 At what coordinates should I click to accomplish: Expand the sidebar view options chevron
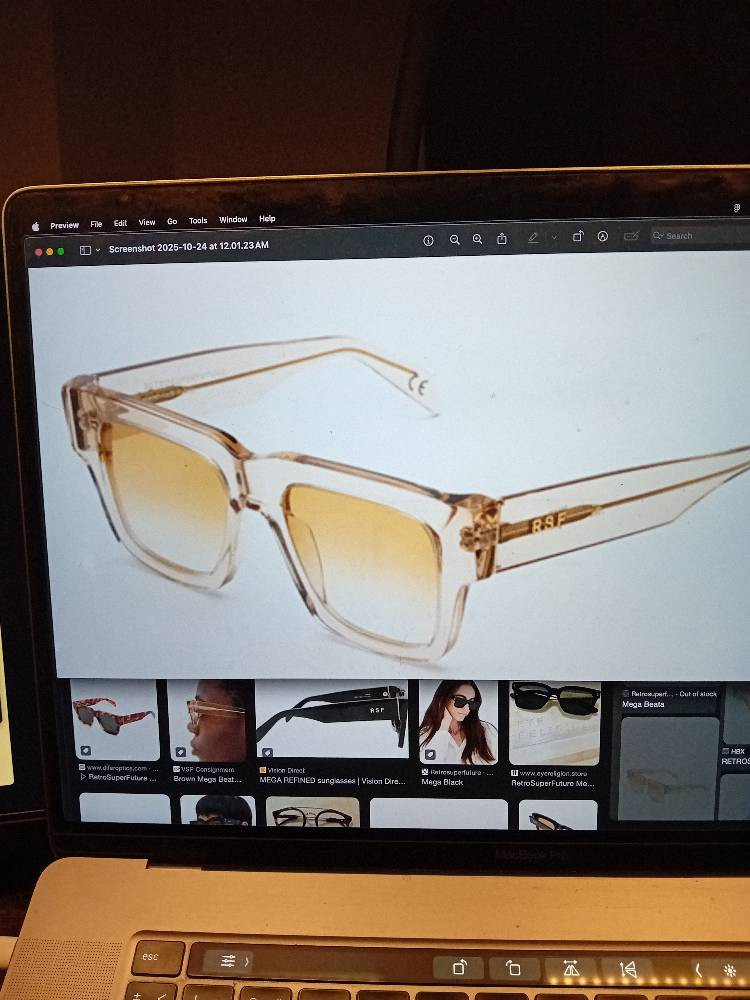(98, 250)
